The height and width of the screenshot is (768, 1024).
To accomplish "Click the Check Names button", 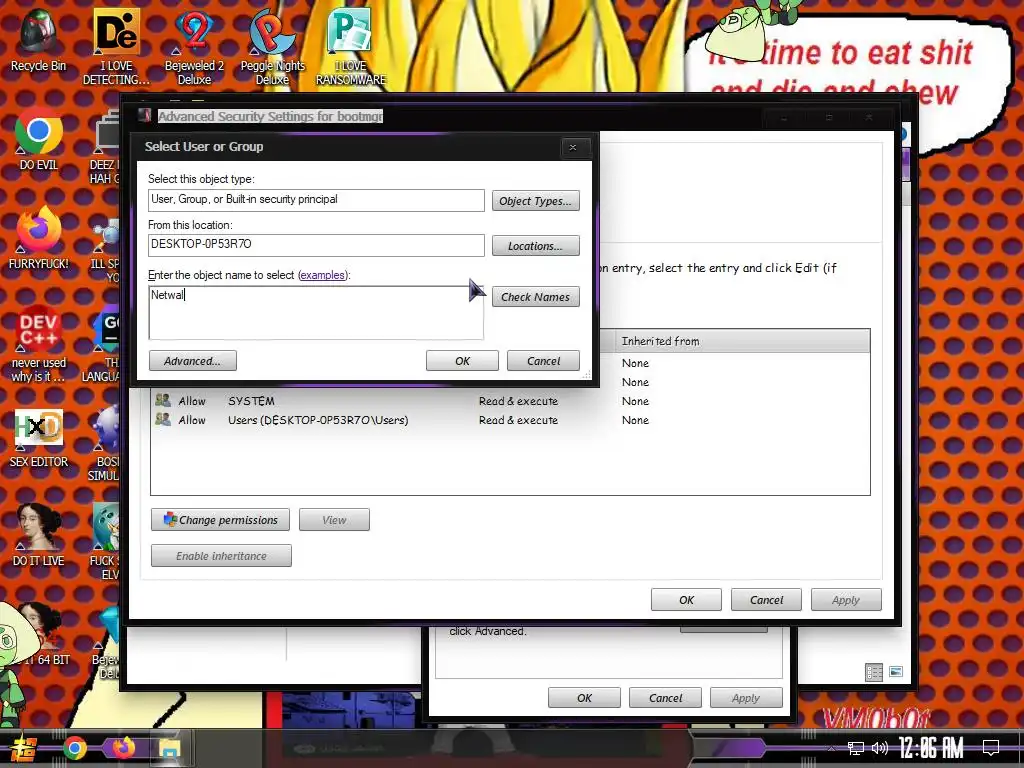I will tap(536, 297).
